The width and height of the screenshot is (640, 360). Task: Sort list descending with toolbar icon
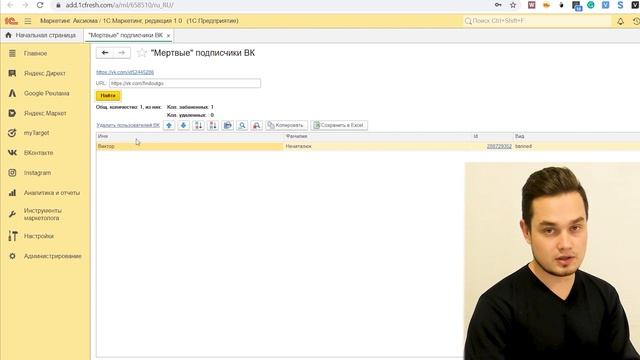pyautogui.click(x=213, y=125)
